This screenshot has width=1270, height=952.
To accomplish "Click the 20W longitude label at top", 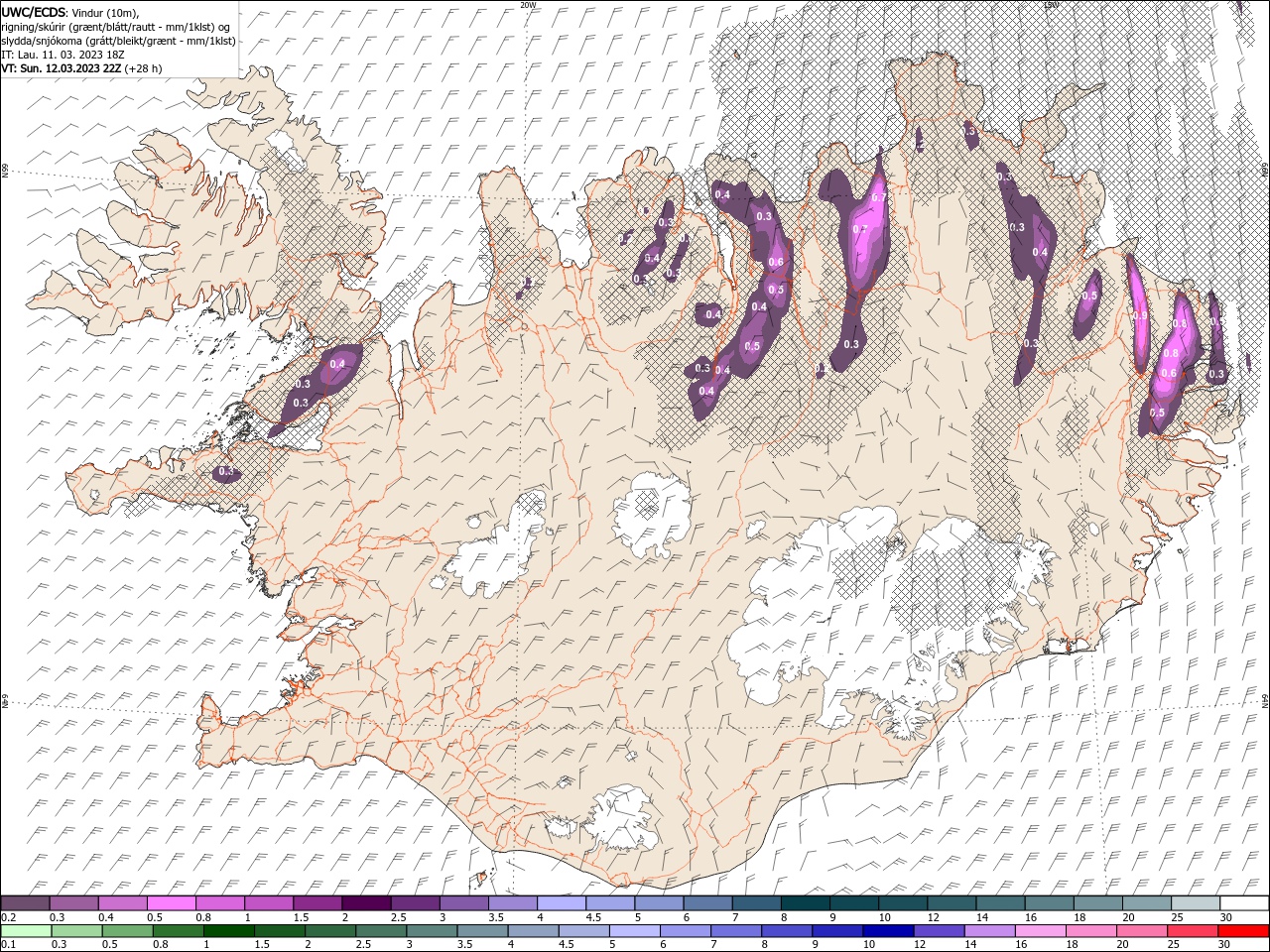I will [528, 5].
